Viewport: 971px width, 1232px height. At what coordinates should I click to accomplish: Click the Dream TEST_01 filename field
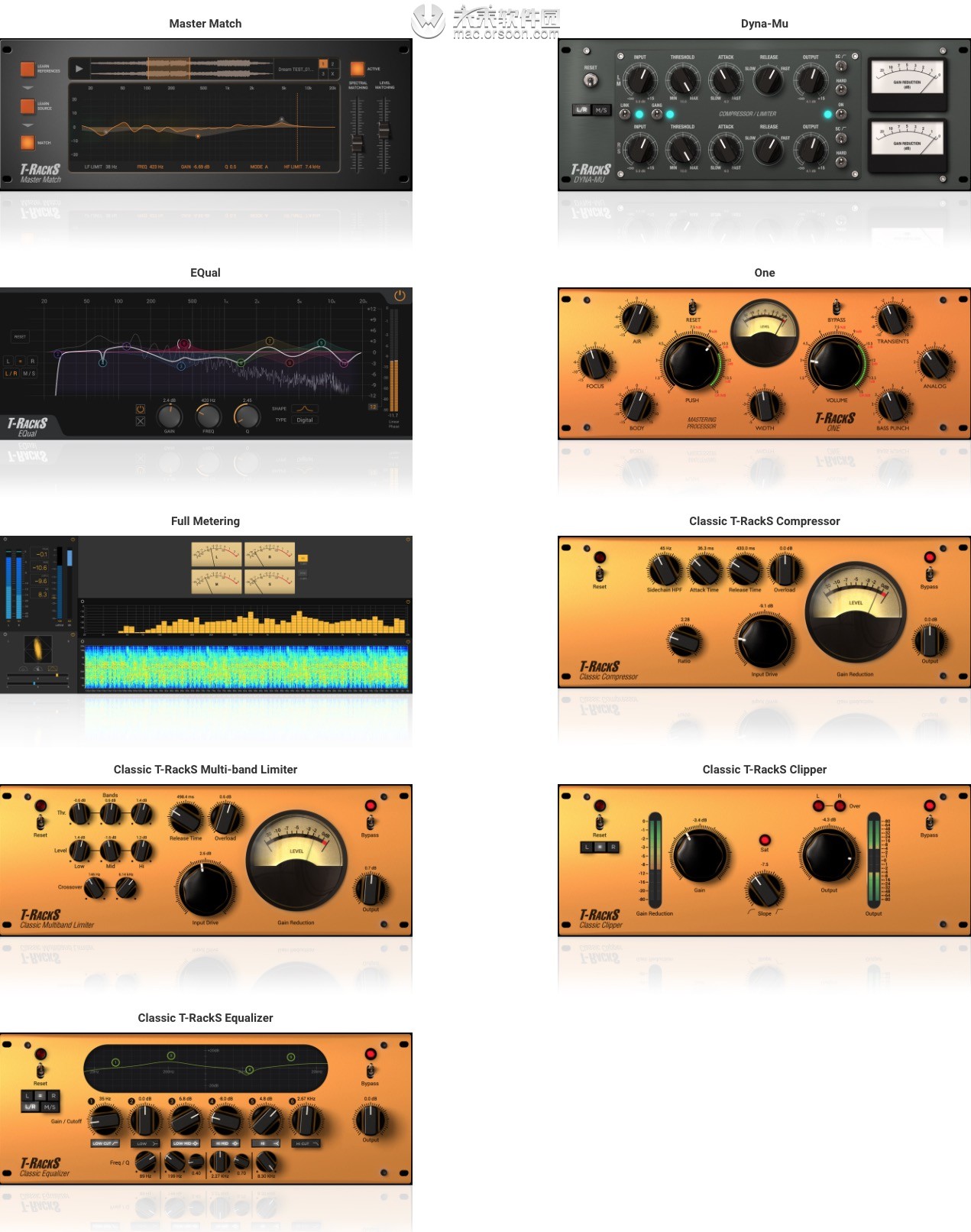(295, 69)
